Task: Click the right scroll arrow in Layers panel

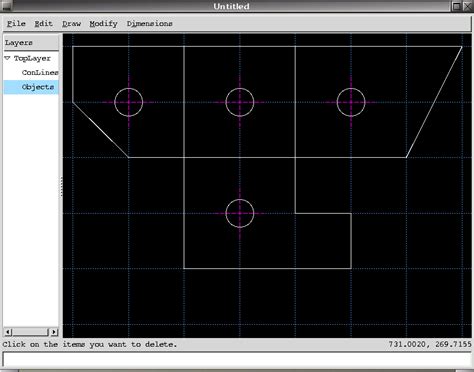Action: click(54, 332)
